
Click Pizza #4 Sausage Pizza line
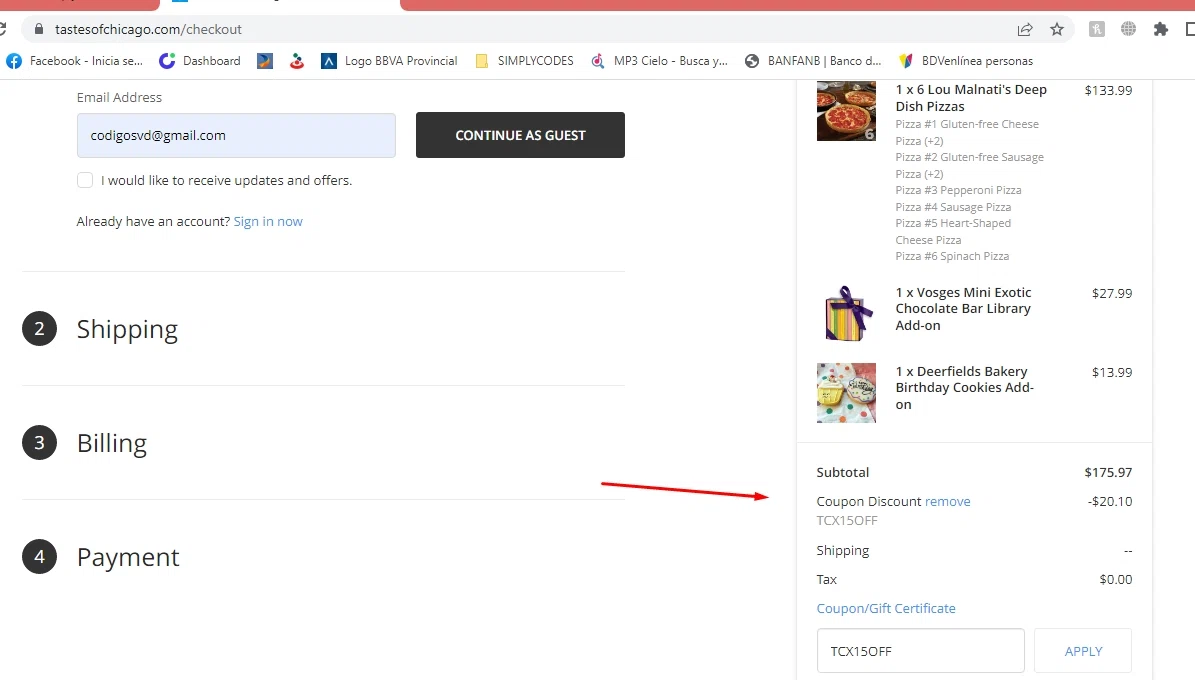[953, 207]
